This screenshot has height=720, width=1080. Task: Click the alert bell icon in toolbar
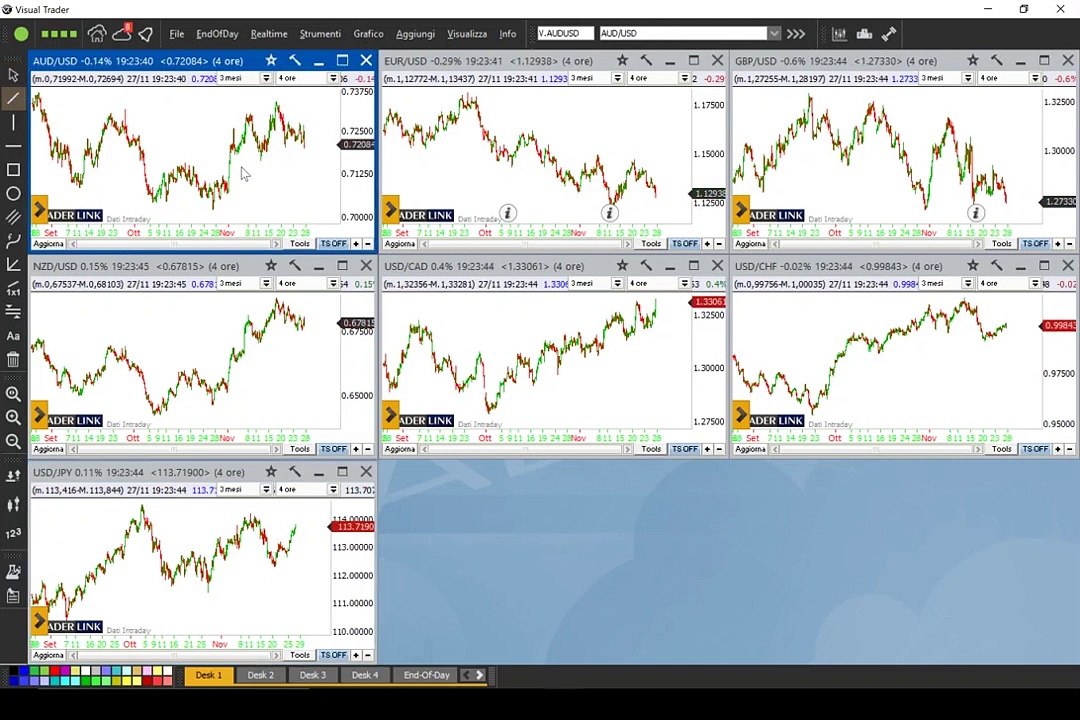(x=145, y=34)
